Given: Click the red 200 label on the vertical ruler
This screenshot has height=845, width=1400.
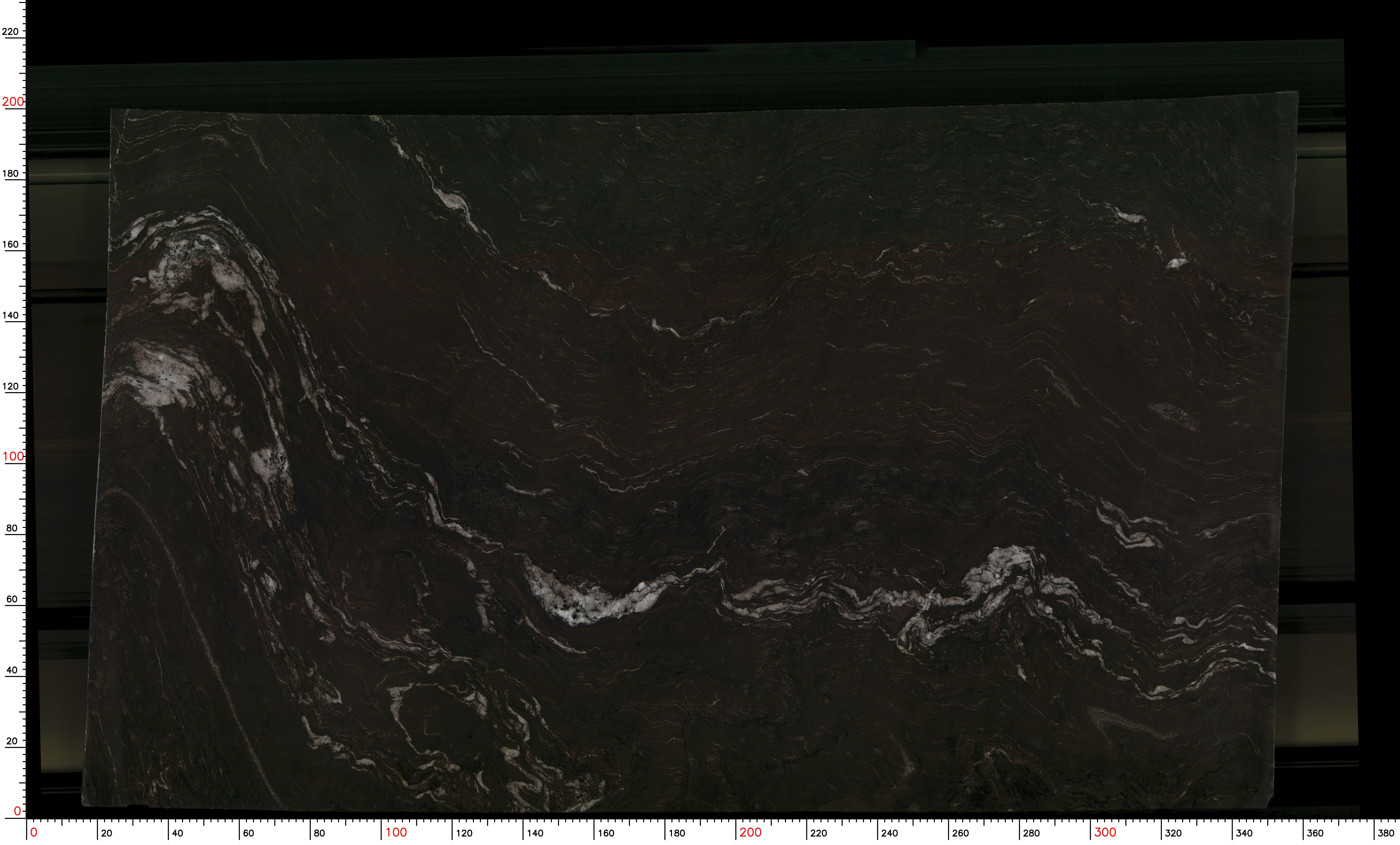Looking at the screenshot, I should pos(13,102).
